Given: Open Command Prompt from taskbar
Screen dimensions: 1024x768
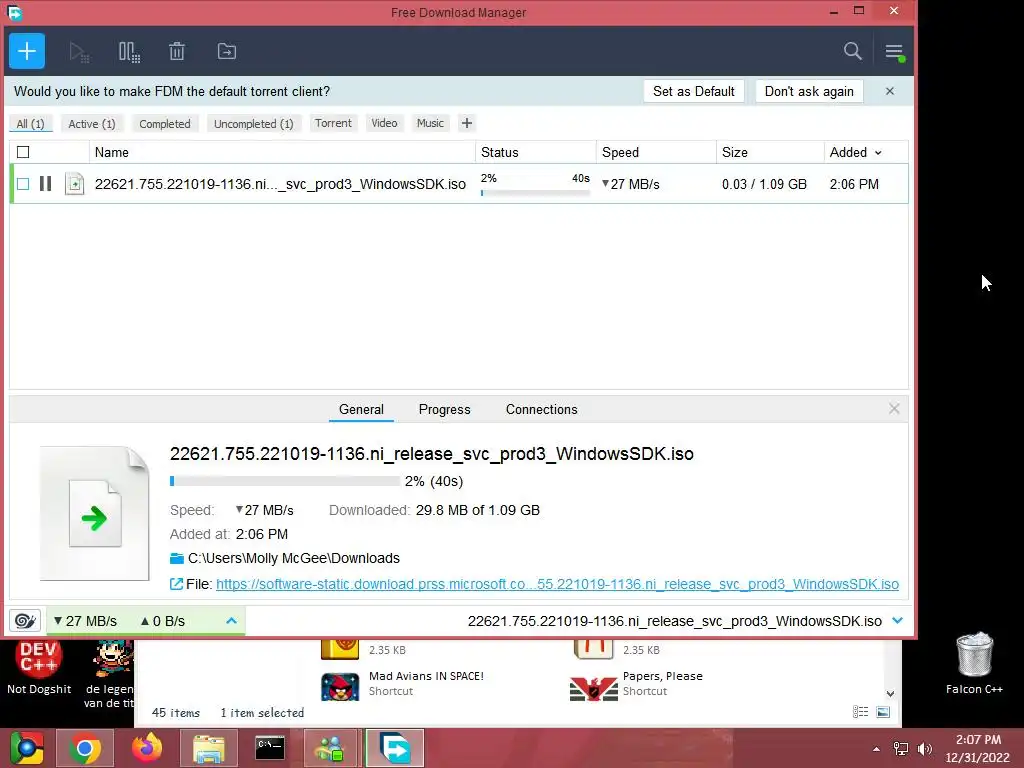Looking at the screenshot, I should pyautogui.click(x=270, y=748).
